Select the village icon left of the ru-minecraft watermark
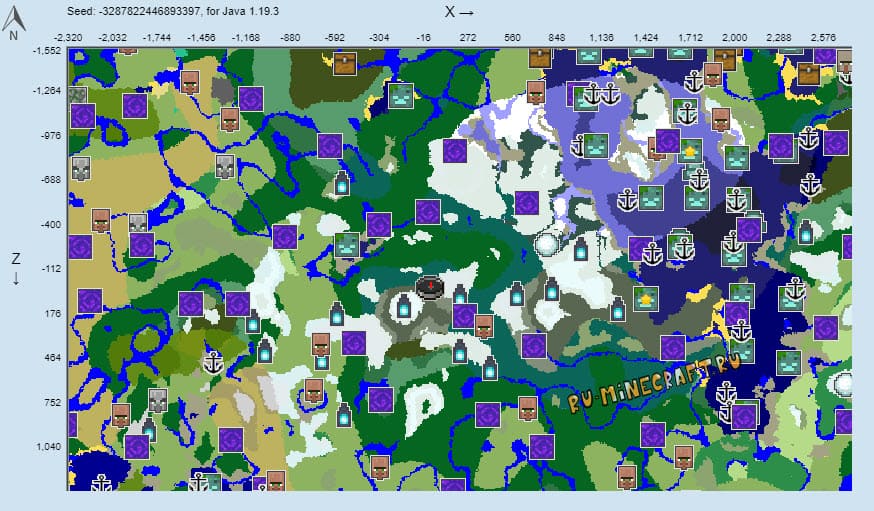 (x=527, y=409)
